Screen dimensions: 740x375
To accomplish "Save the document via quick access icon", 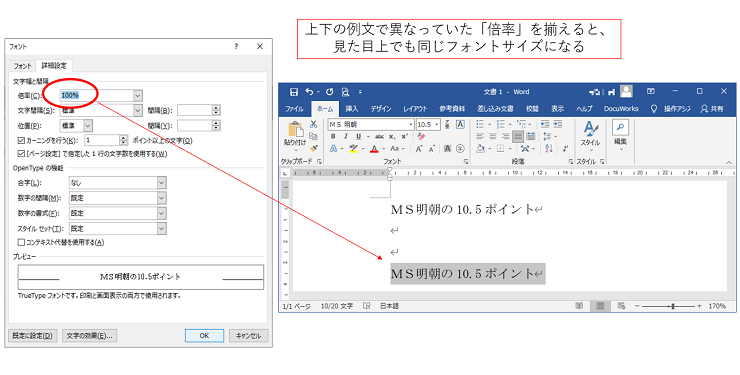I will [x=294, y=92].
